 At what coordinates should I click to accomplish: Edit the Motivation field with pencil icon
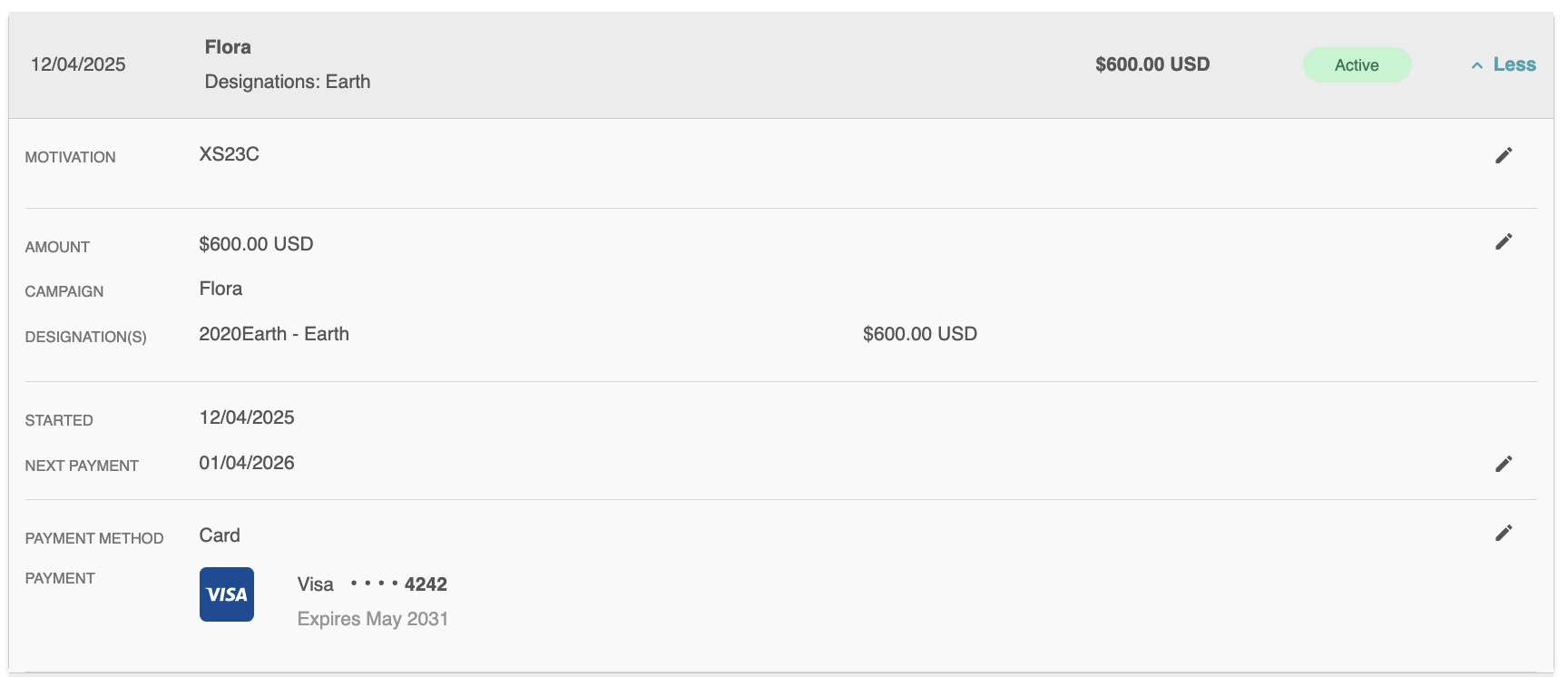[x=1504, y=155]
